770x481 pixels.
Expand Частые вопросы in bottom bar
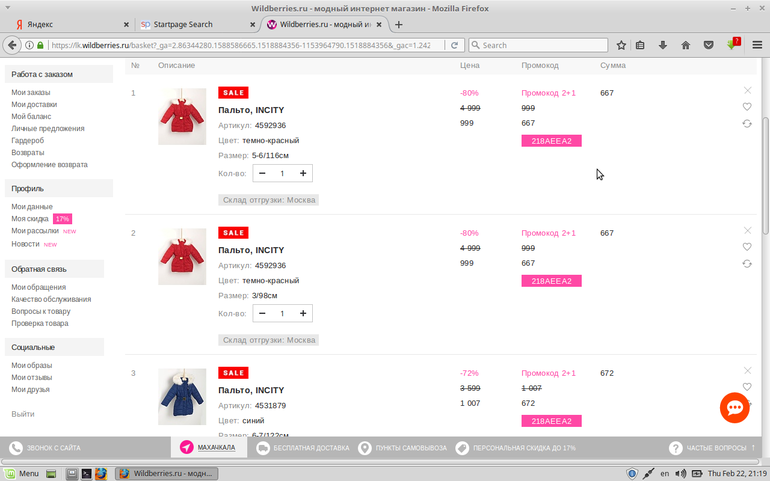(709, 448)
